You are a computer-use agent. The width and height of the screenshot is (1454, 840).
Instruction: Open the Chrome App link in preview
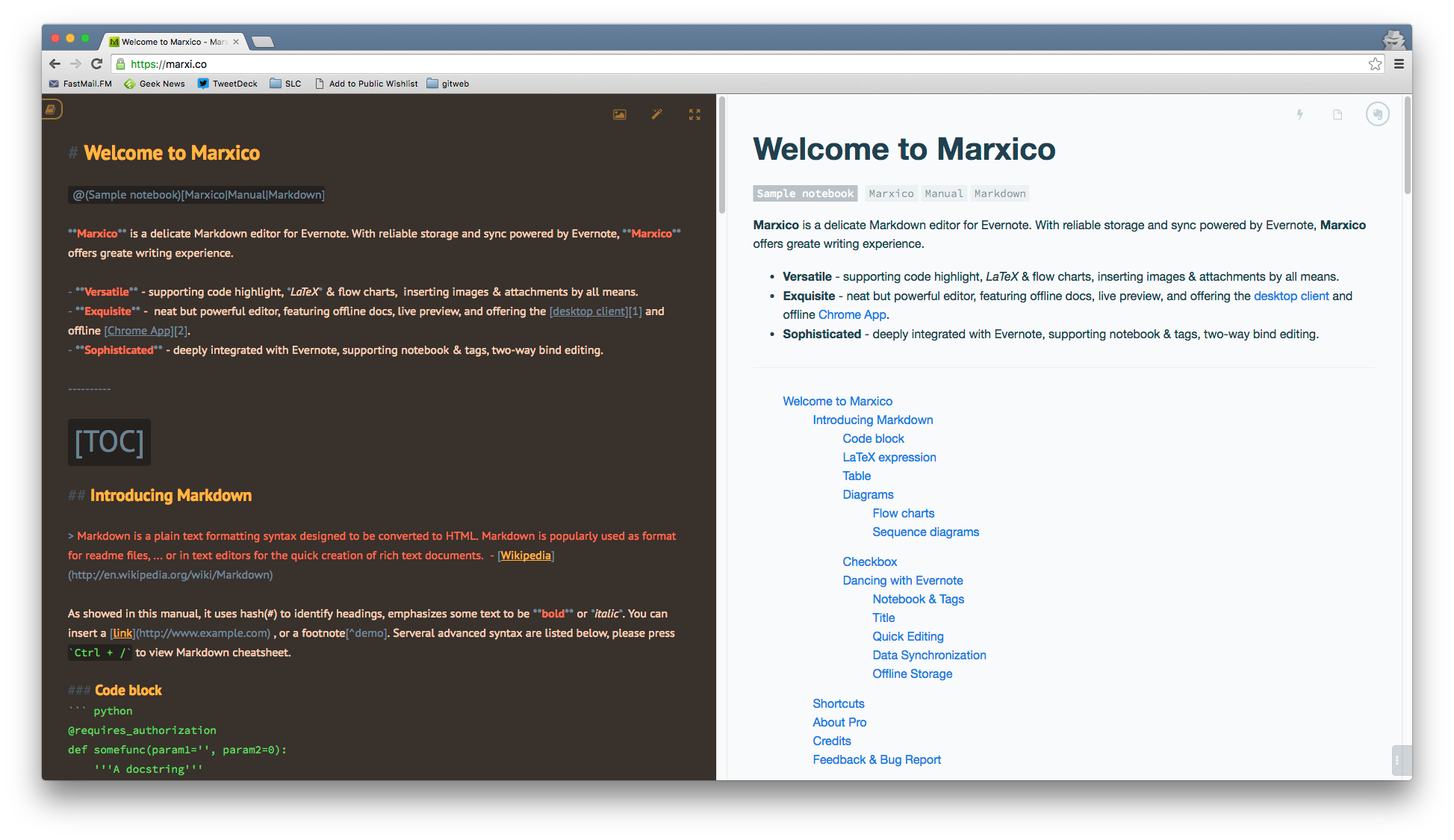coord(852,314)
